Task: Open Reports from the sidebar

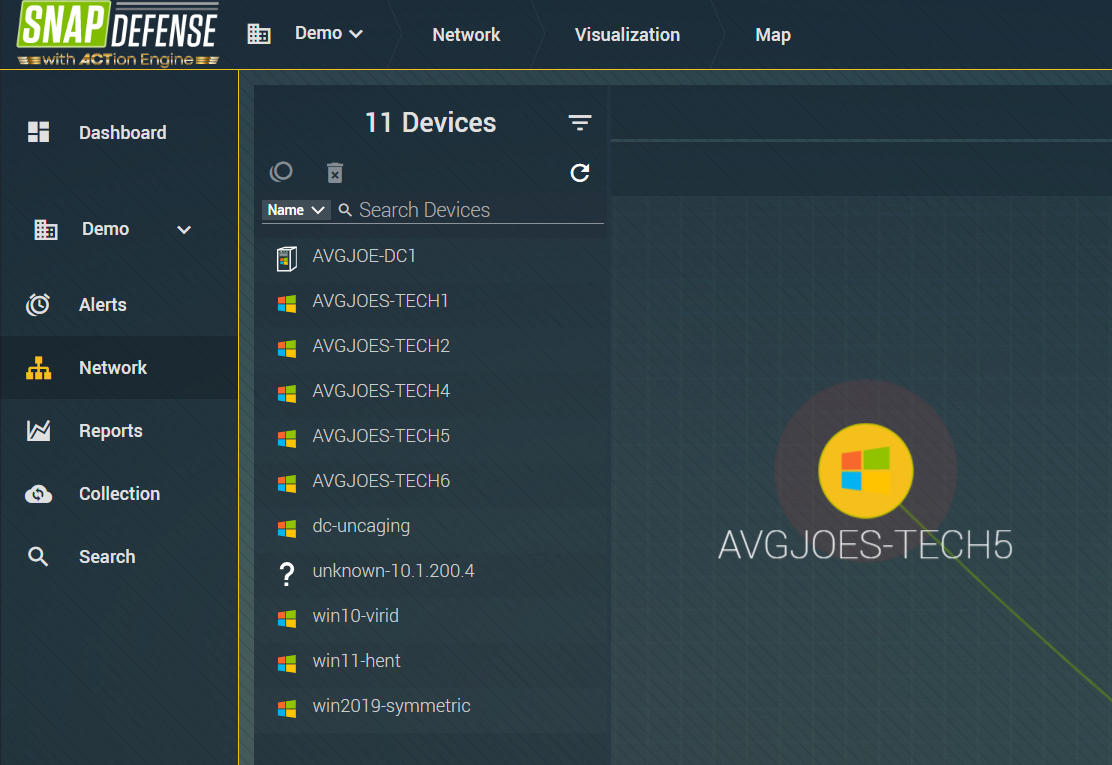Action: coord(110,430)
